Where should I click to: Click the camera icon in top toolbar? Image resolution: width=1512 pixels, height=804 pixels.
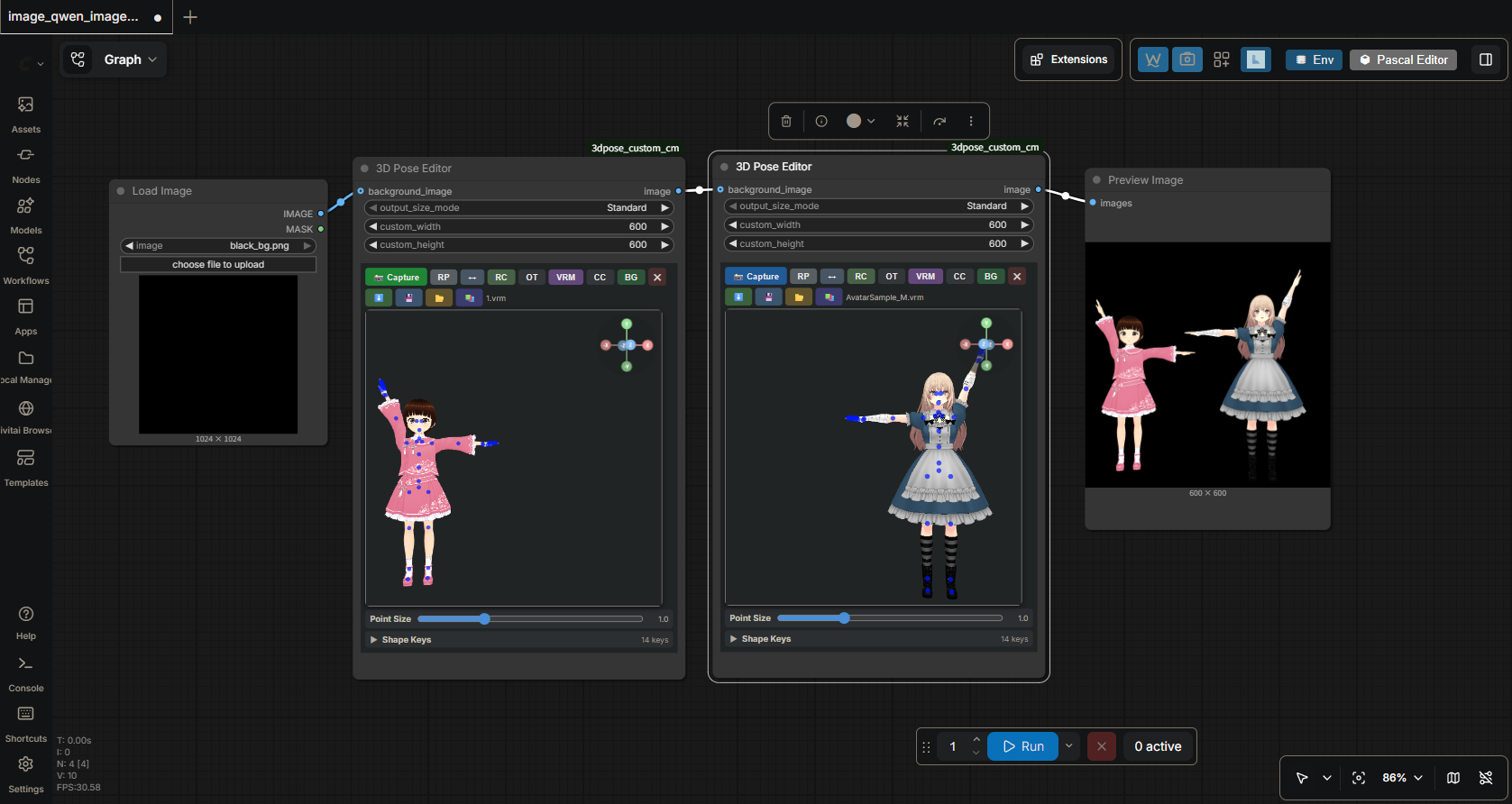(x=1187, y=59)
